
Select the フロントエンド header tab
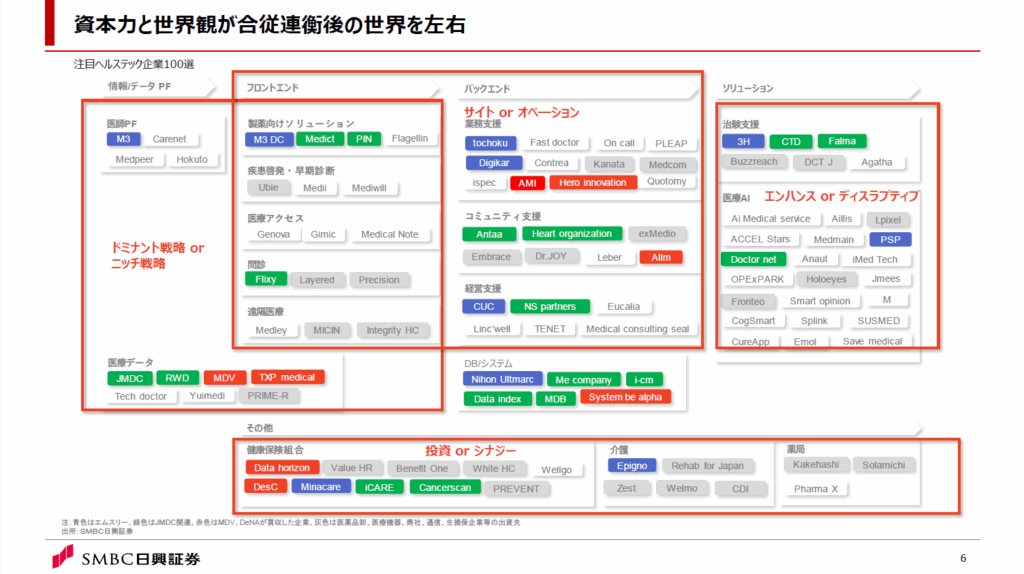click(273, 88)
